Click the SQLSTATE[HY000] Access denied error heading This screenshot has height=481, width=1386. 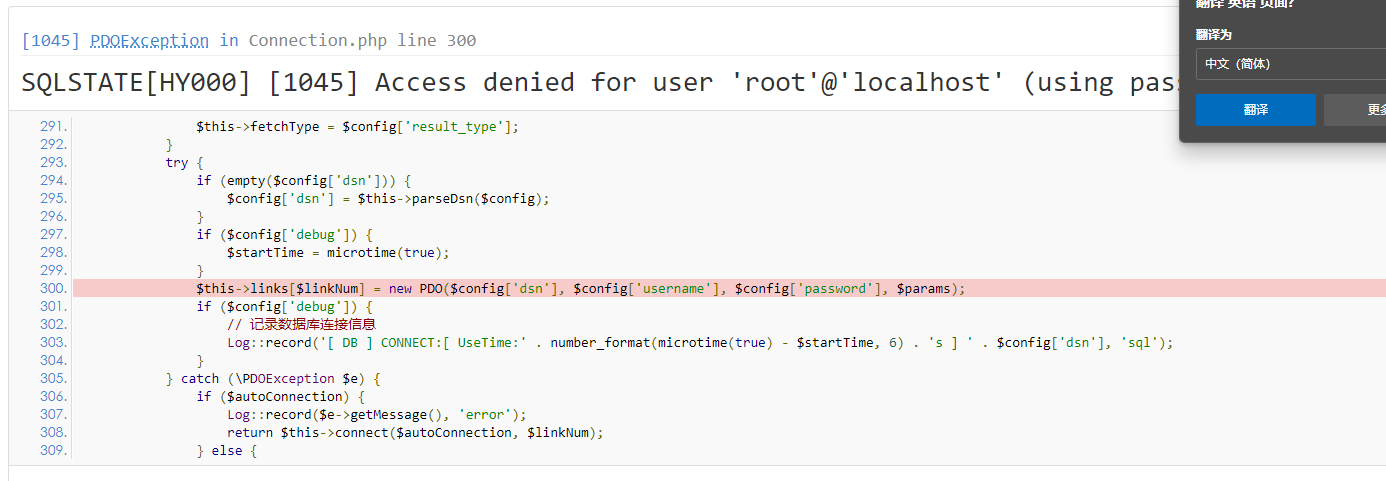600,82
